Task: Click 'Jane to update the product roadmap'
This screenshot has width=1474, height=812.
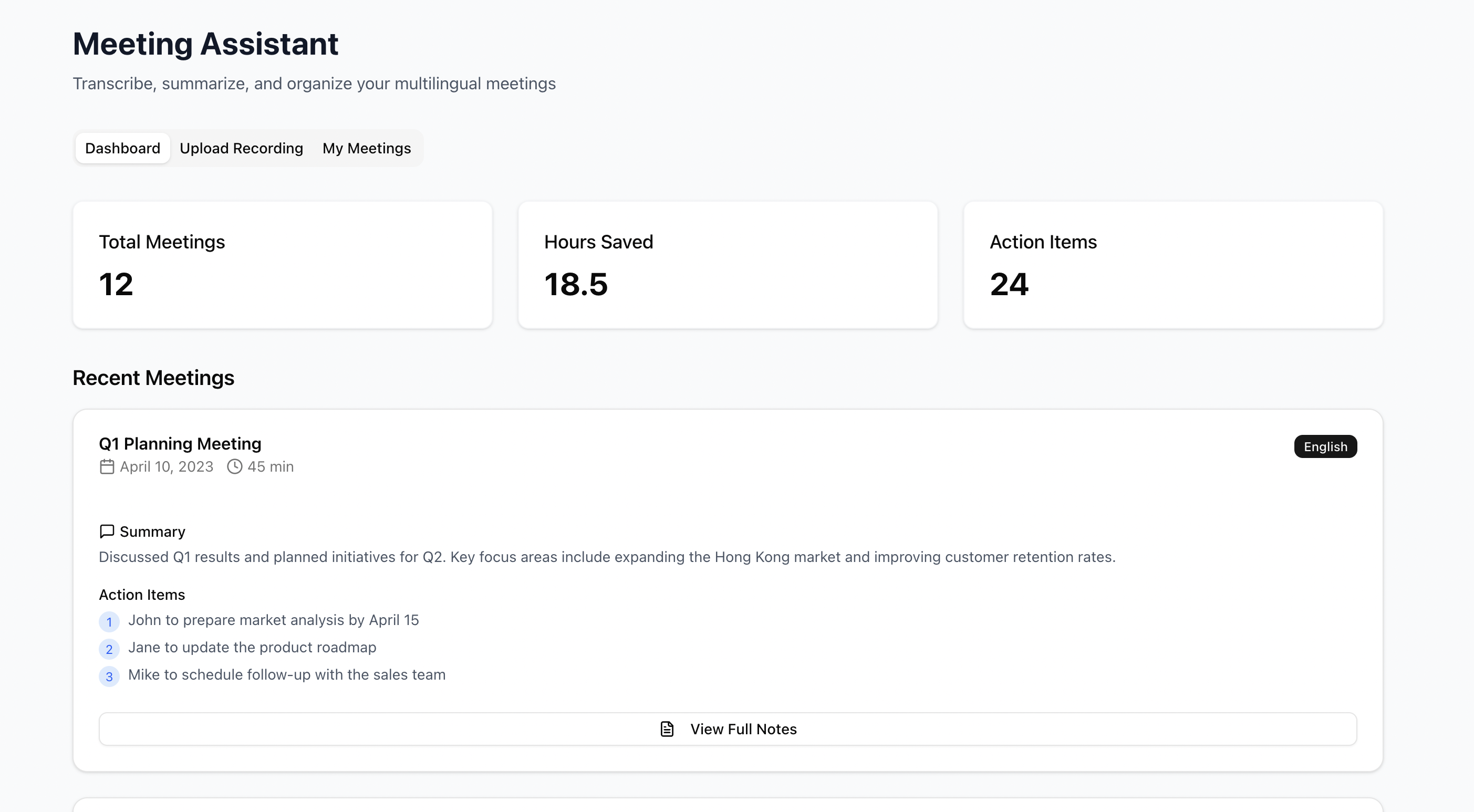Action: coord(252,647)
